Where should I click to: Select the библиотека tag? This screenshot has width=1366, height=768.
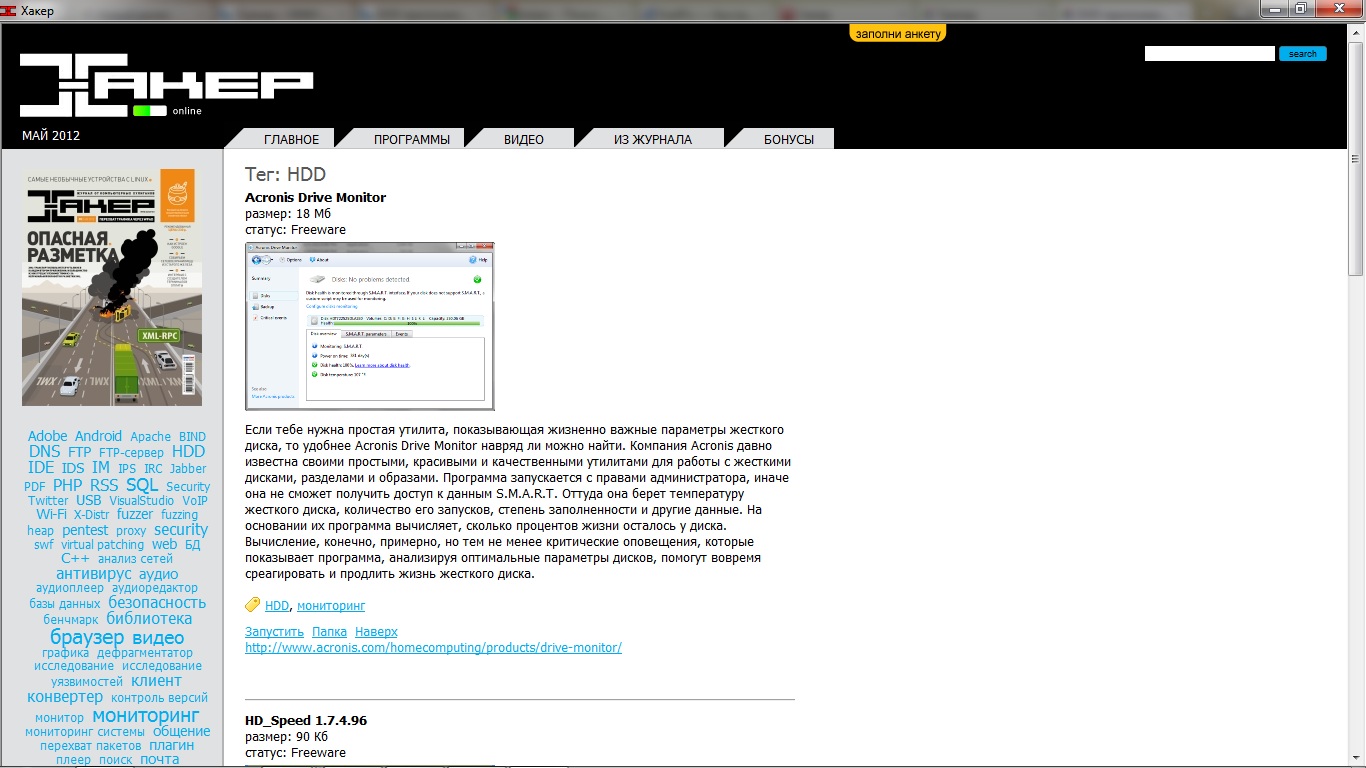click(x=149, y=619)
